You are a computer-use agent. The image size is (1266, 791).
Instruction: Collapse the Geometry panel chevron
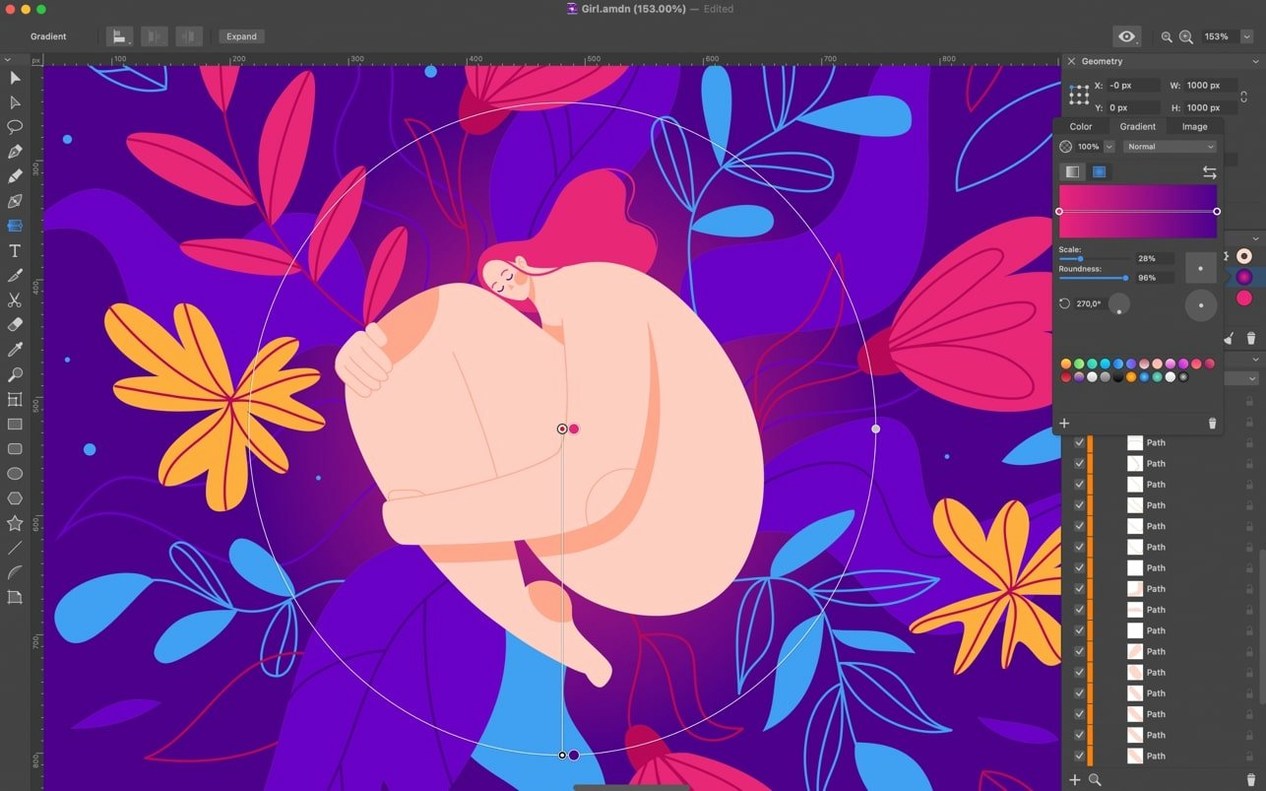(x=1256, y=62)
